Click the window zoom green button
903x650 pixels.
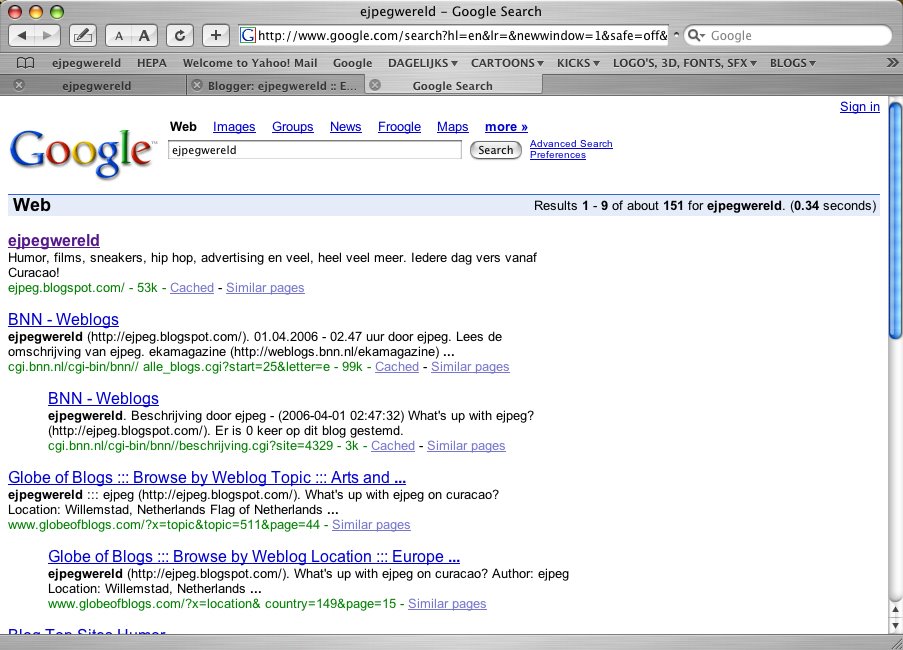pyautogui.click(x=56, y=12)
